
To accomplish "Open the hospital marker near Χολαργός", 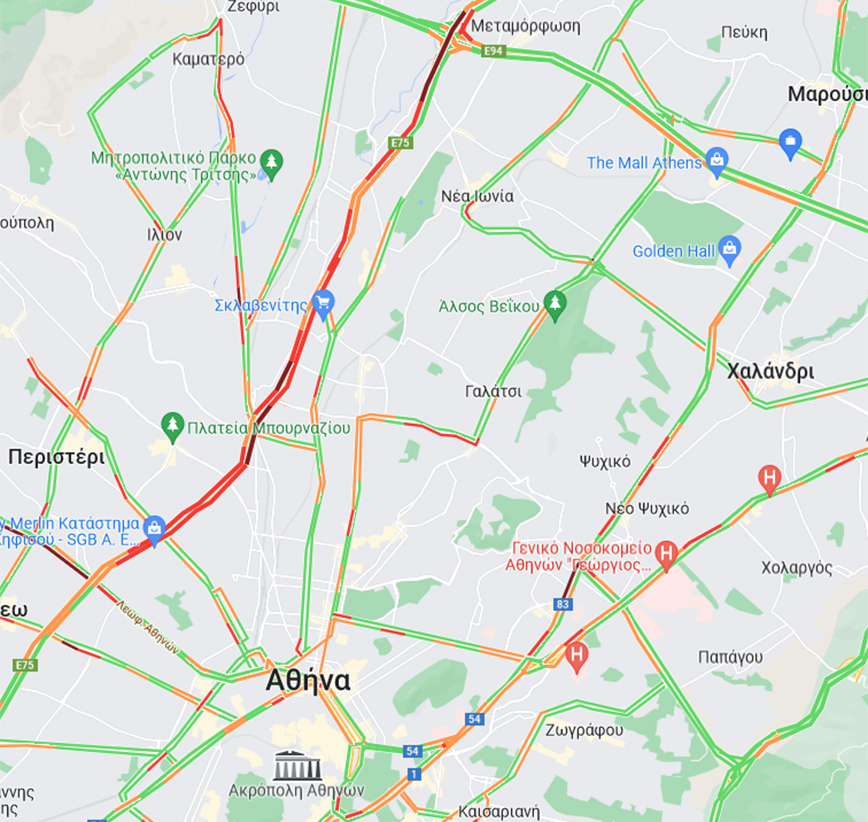I will (769, 479).
